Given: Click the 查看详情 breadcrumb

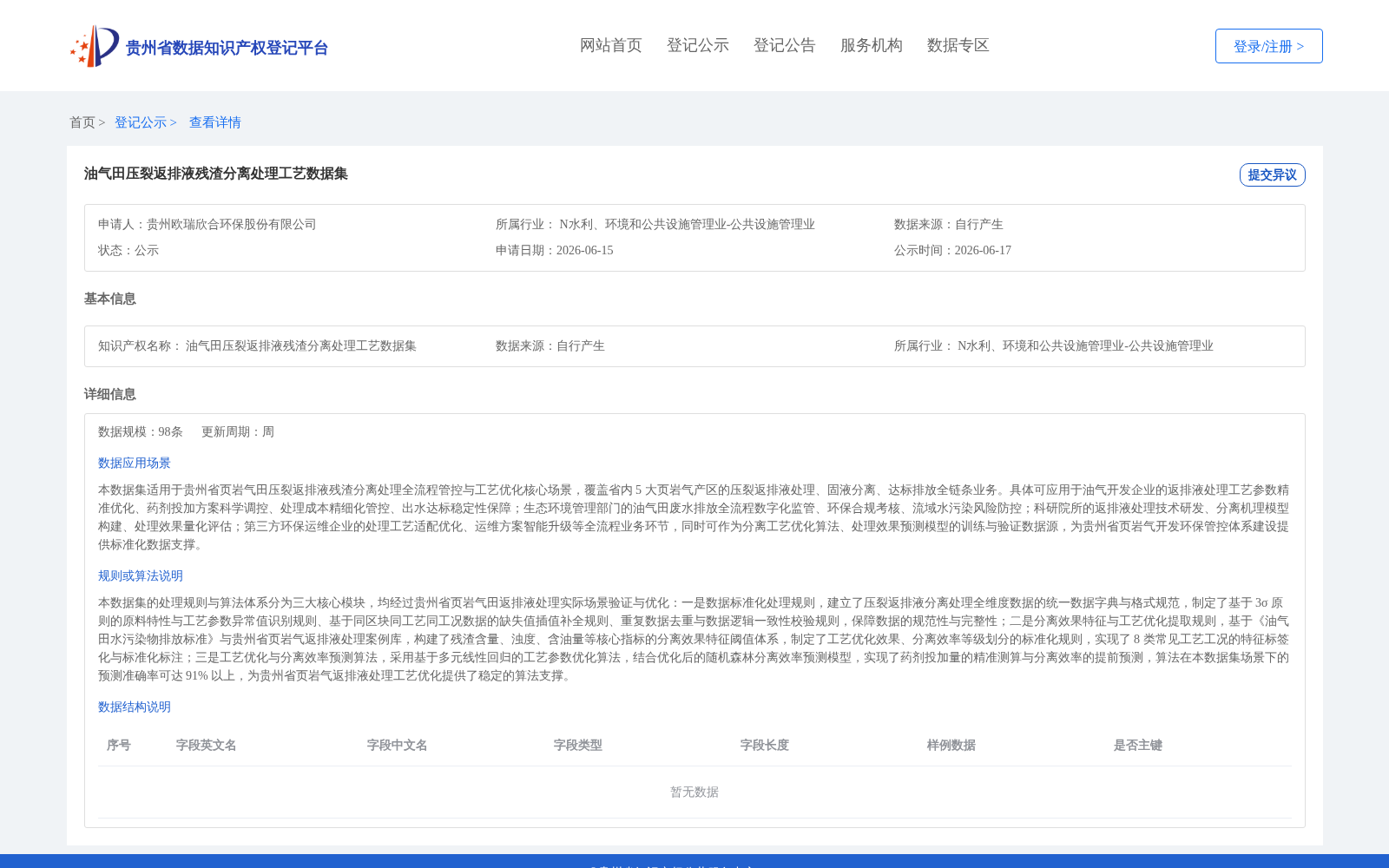Looking at the screenshot, I should [215, 122].
